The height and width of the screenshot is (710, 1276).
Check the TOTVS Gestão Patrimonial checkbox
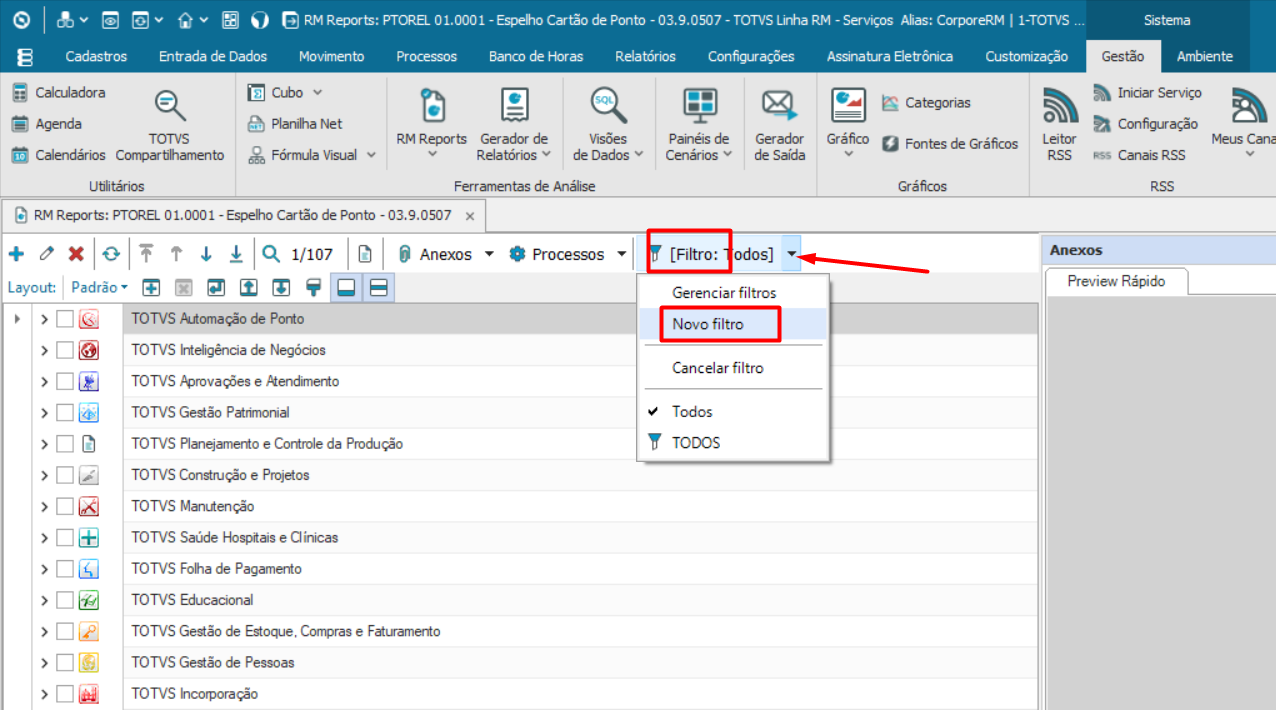[x=65, y=412]
